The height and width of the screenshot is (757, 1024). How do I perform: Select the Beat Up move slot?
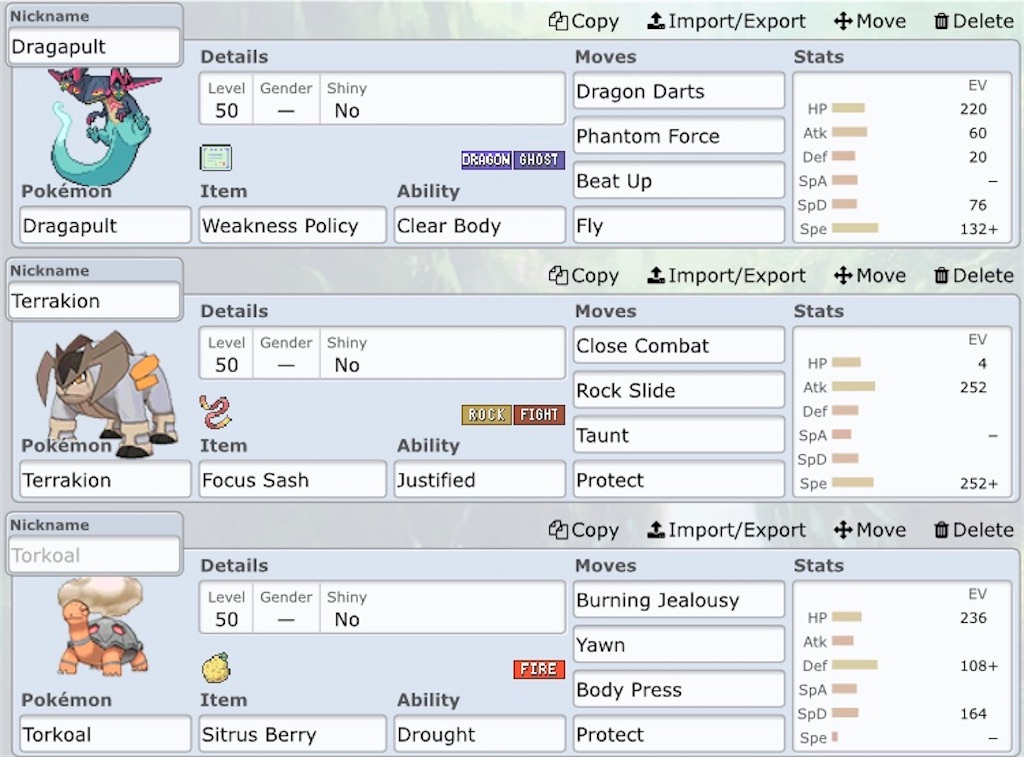coord(679,180)
